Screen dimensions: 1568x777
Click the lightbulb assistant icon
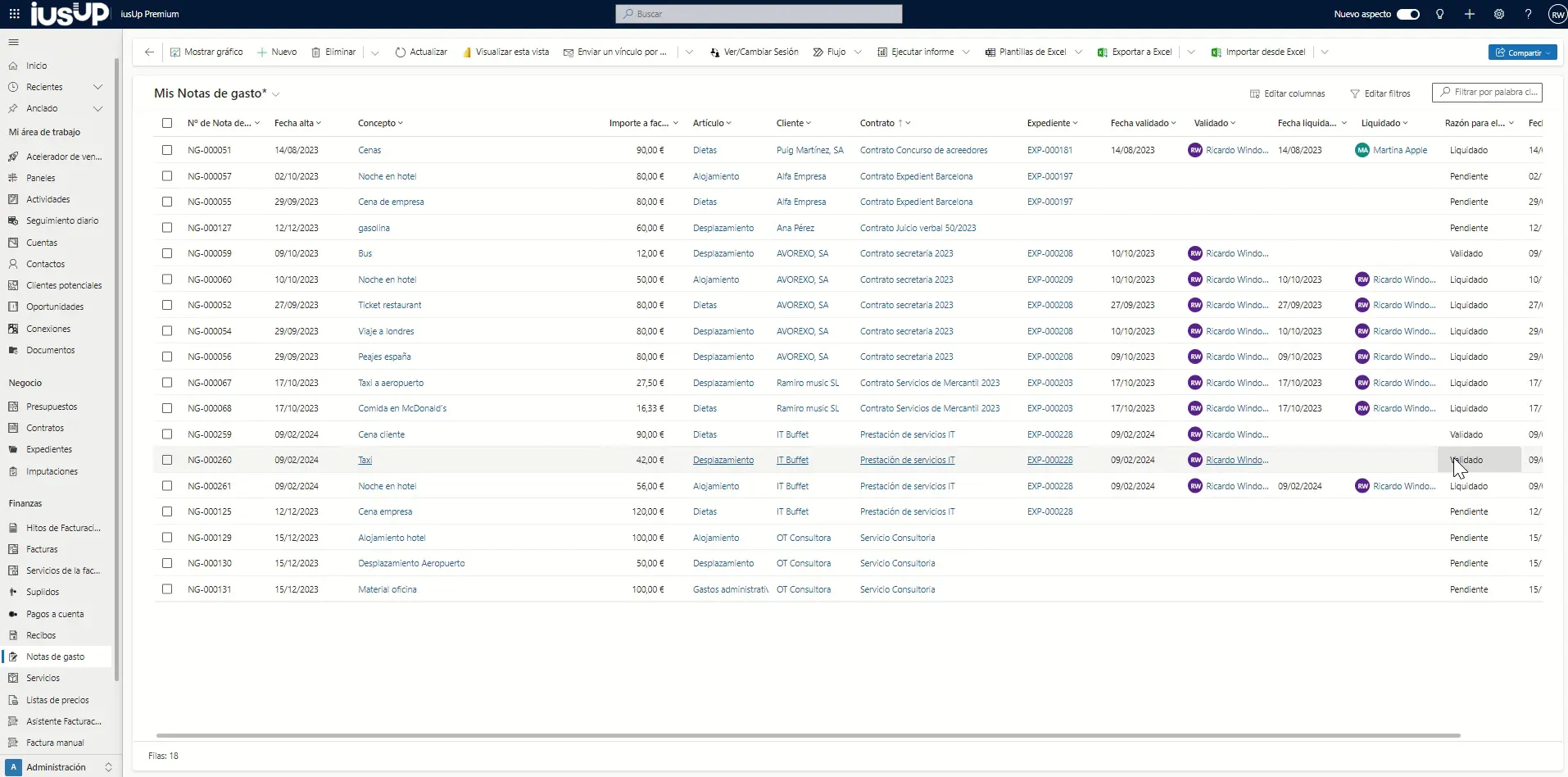(1439, 14)
